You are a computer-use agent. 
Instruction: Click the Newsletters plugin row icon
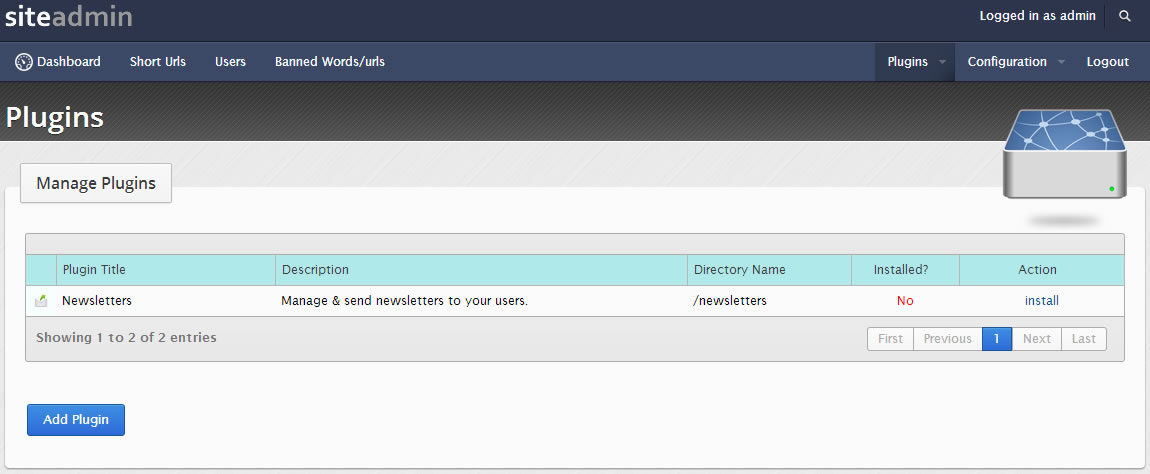tap(41, 301)
